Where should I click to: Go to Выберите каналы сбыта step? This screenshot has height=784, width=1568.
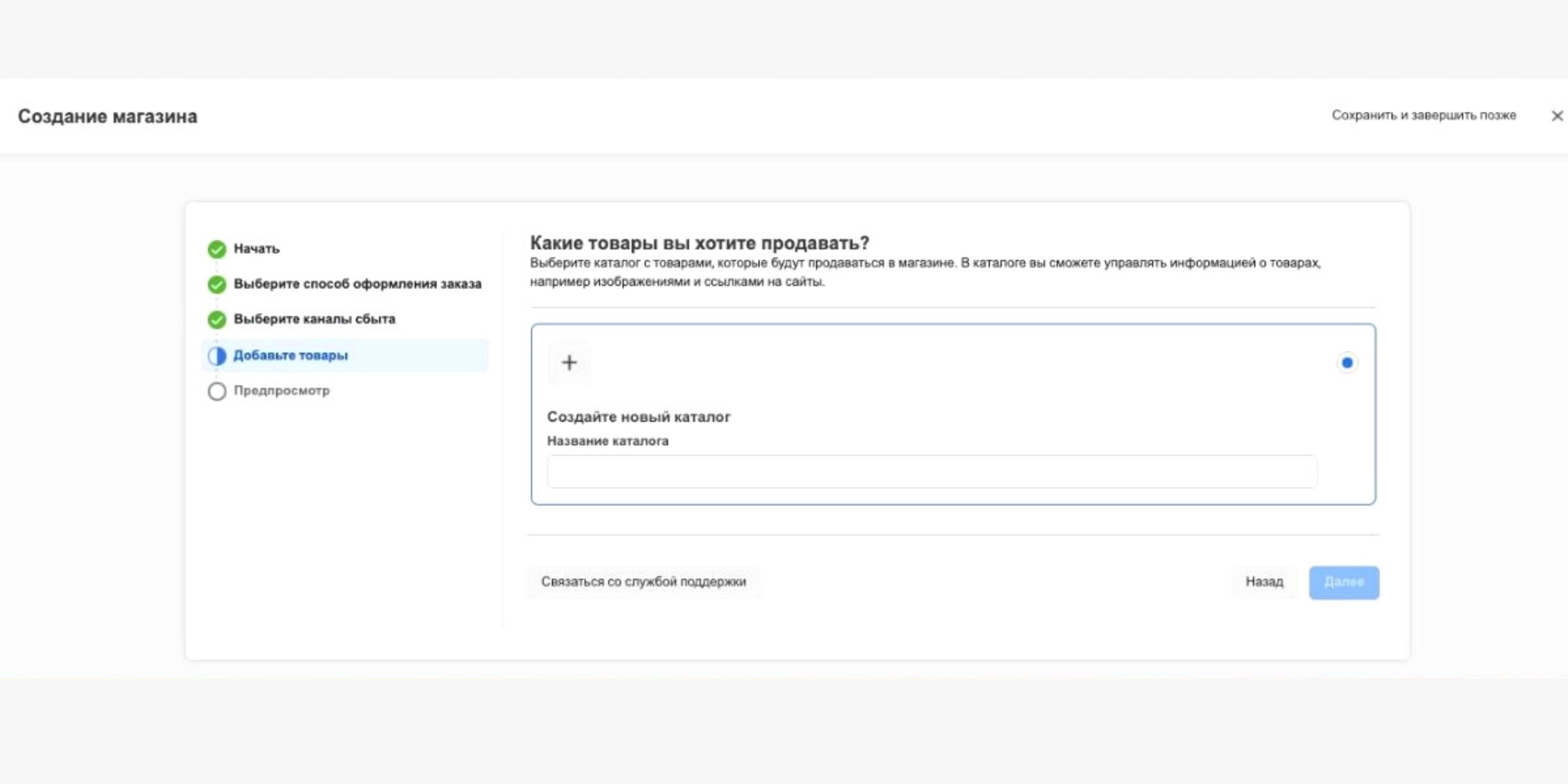pyautogui.click(x=314, y=319)
